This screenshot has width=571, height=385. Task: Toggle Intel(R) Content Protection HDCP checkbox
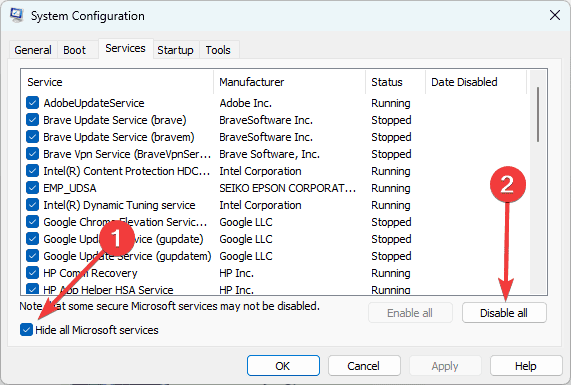(32, 171)
